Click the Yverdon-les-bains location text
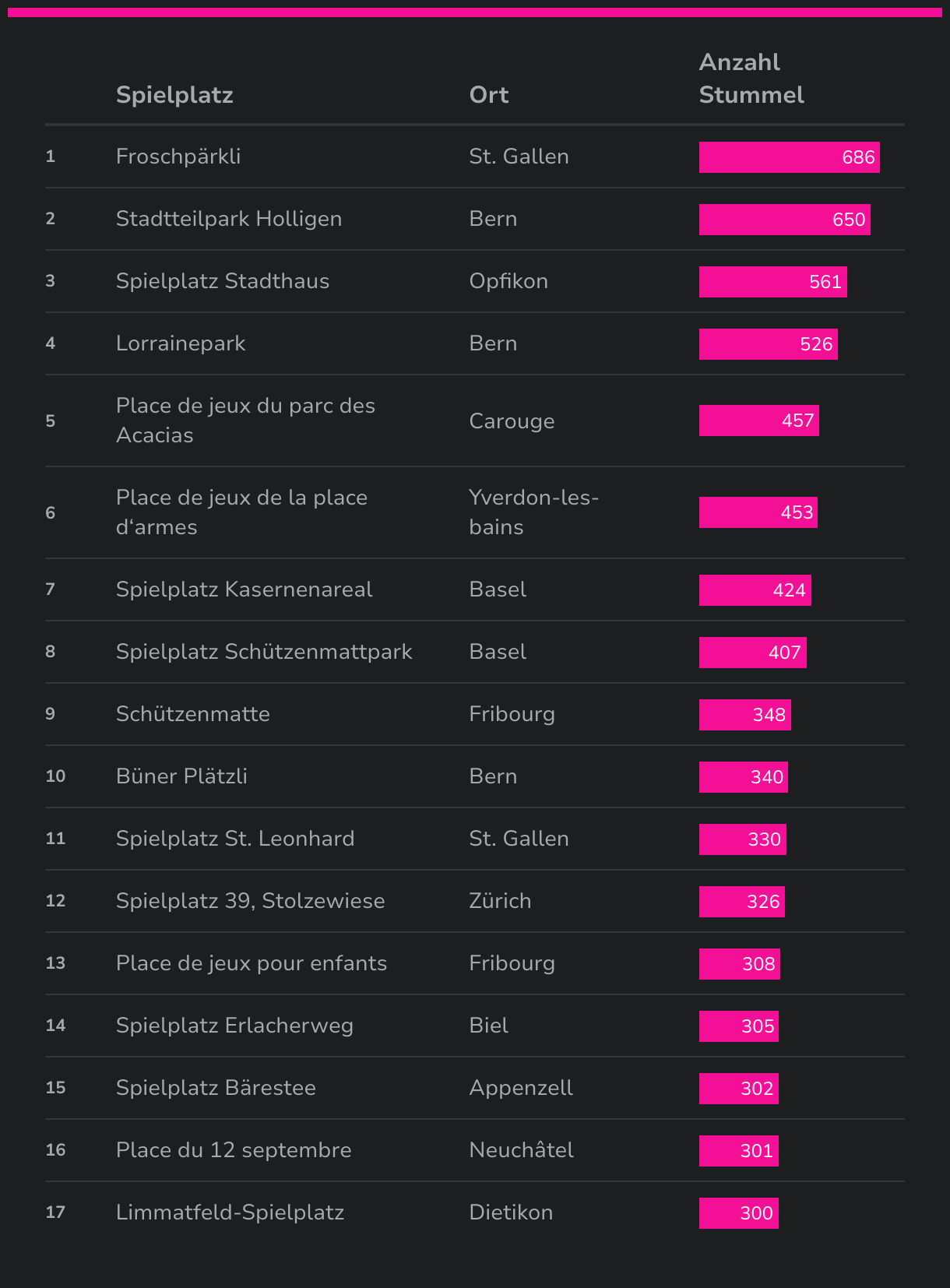Image resolution: width=950 pixels, height=1288 pixels. click(x=533, y=512)
